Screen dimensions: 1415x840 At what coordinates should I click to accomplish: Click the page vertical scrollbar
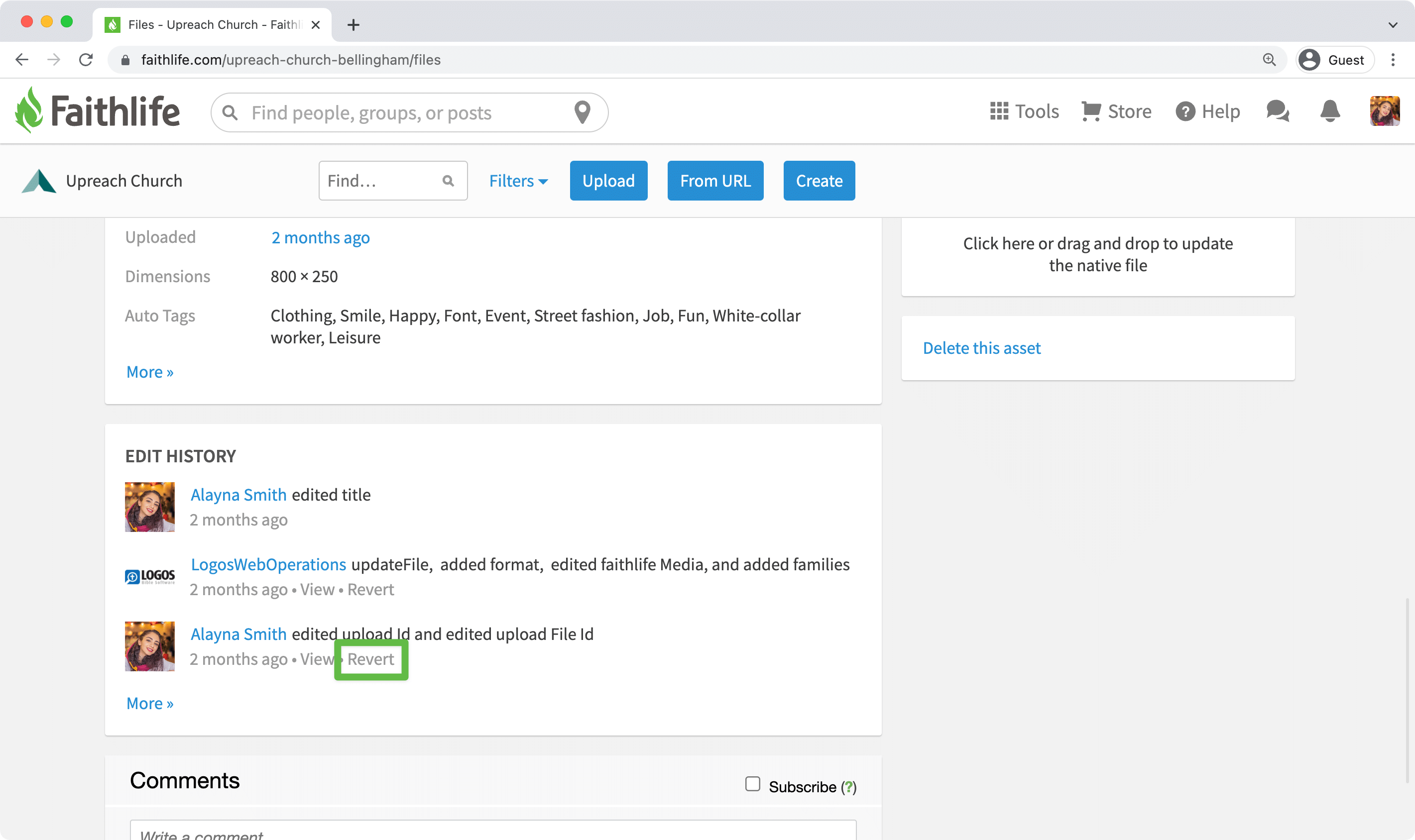pos(1407,691)
